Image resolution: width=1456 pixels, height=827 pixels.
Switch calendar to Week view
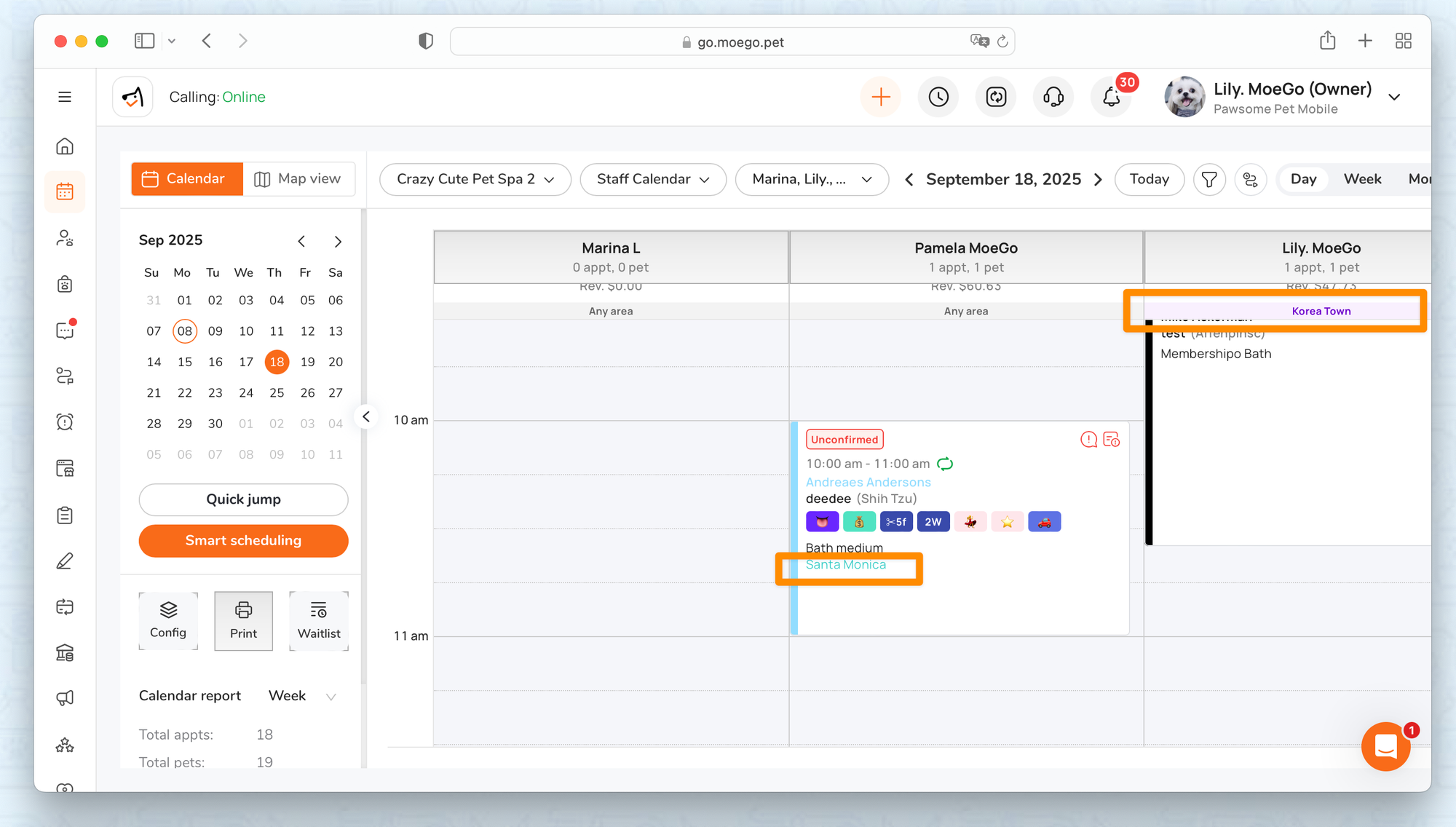1362,179
